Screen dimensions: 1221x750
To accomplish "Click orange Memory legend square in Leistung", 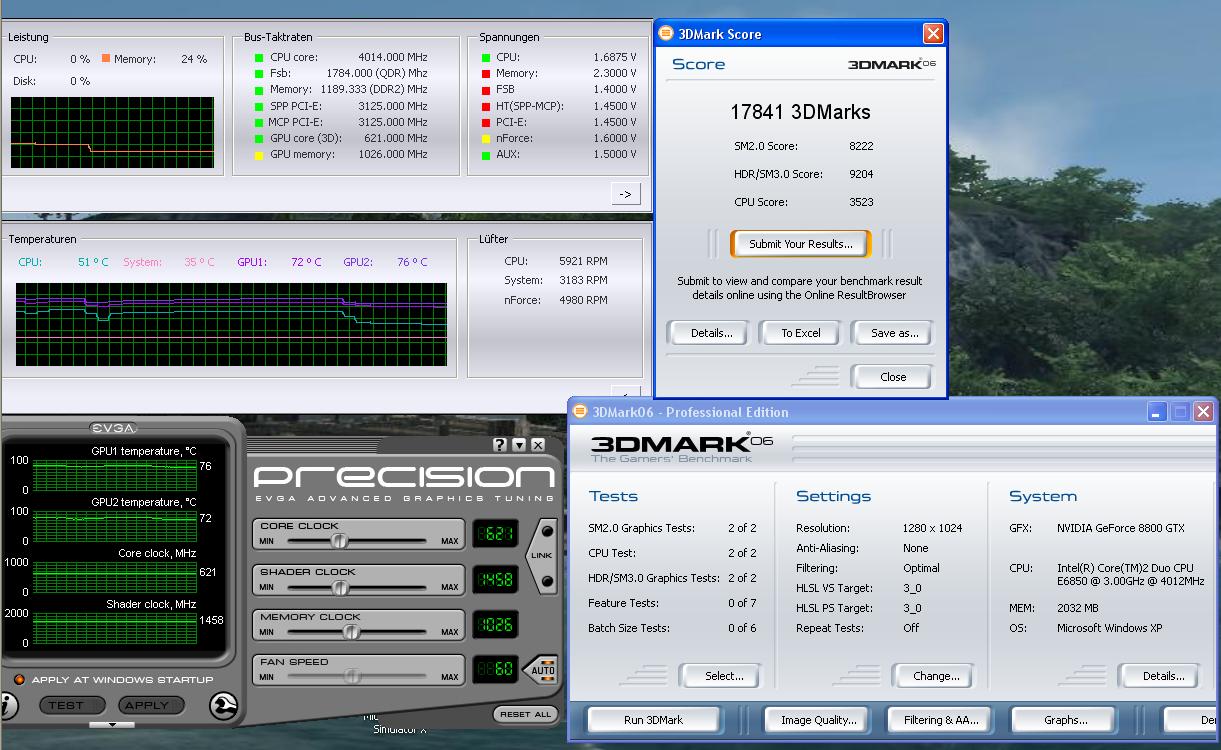I will (105, 58).
